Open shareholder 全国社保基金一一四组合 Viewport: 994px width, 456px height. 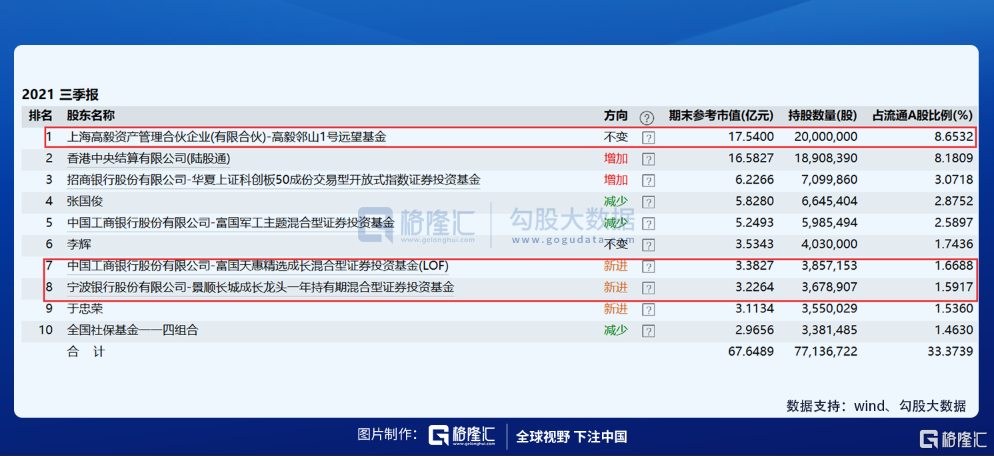point(132,330)
